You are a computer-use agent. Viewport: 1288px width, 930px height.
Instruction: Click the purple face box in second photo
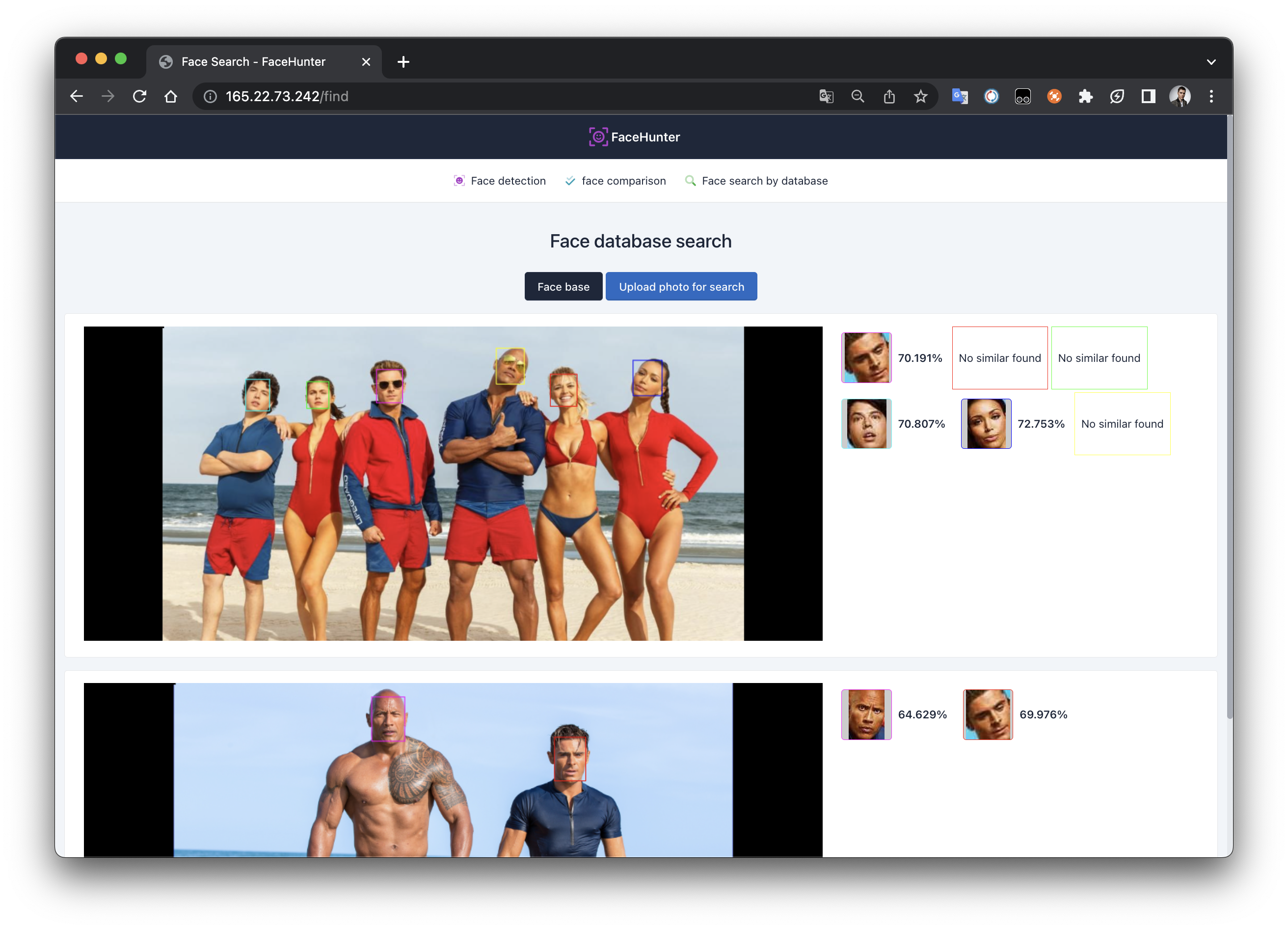click(388, 719)
